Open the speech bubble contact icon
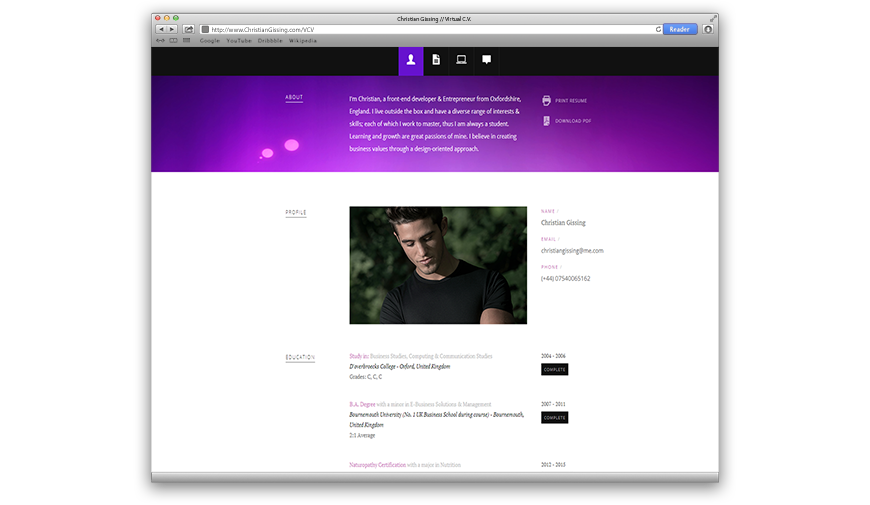870x505 pixels. tap(487, 60)
